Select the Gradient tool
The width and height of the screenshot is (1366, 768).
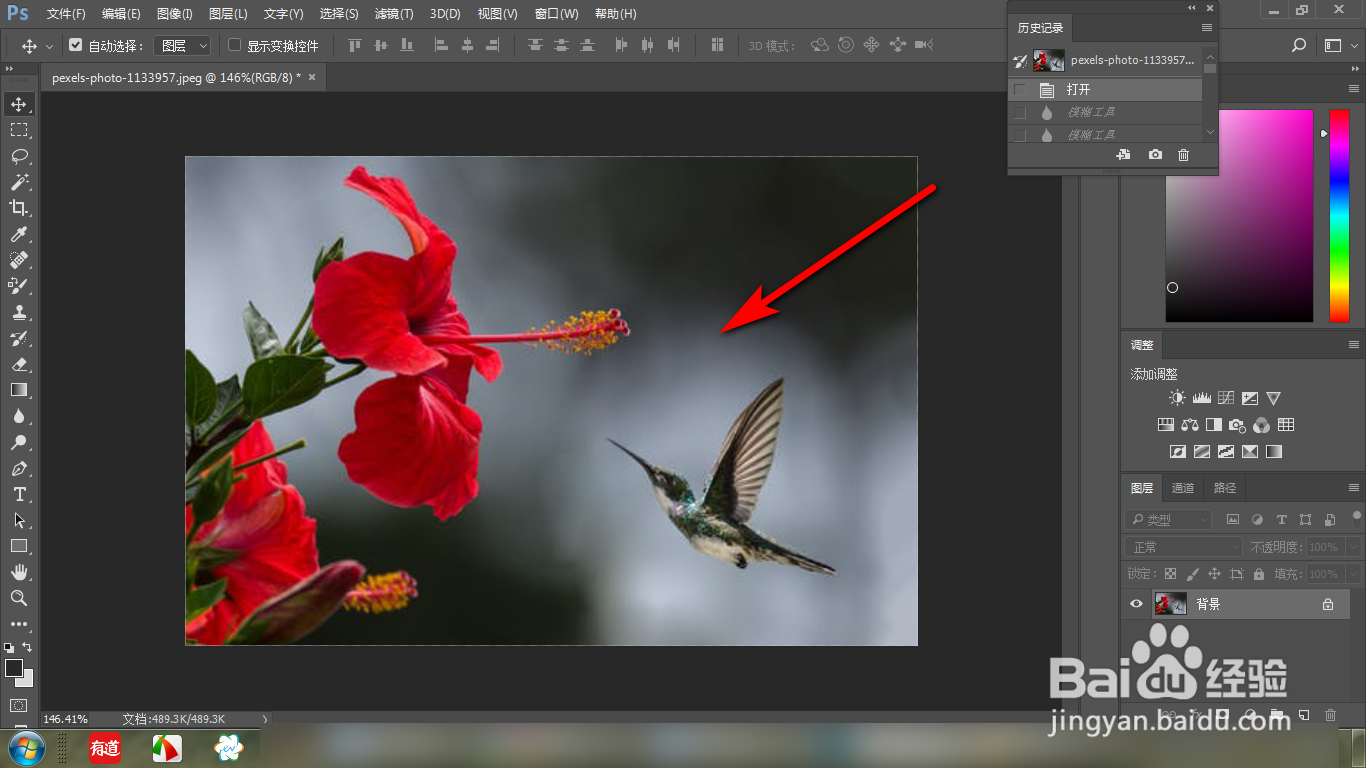point(19,390)
